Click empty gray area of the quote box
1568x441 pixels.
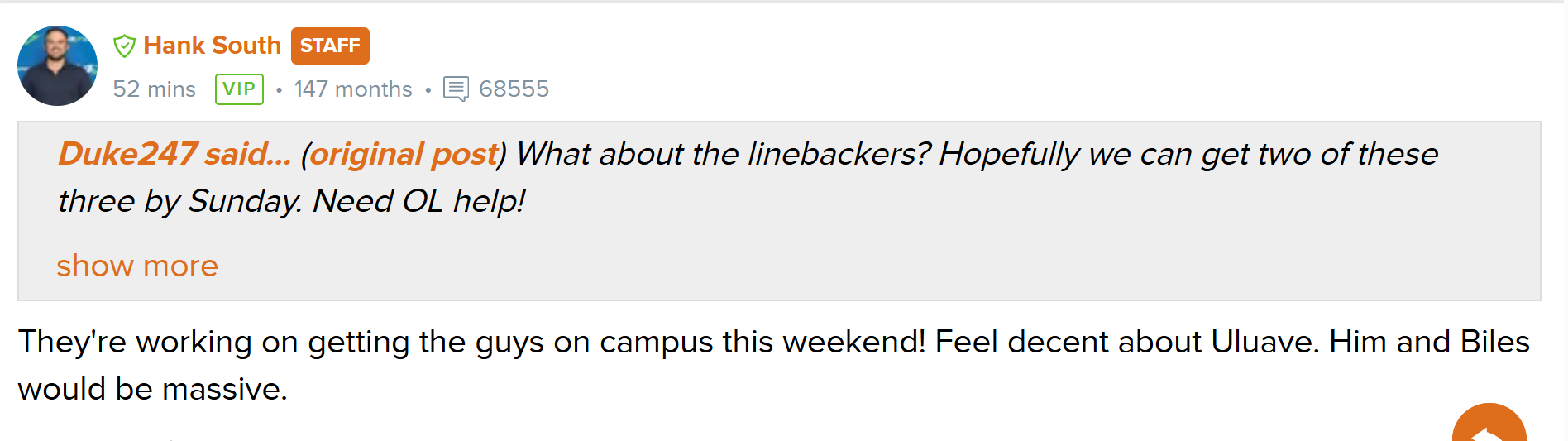pos(992,248)
